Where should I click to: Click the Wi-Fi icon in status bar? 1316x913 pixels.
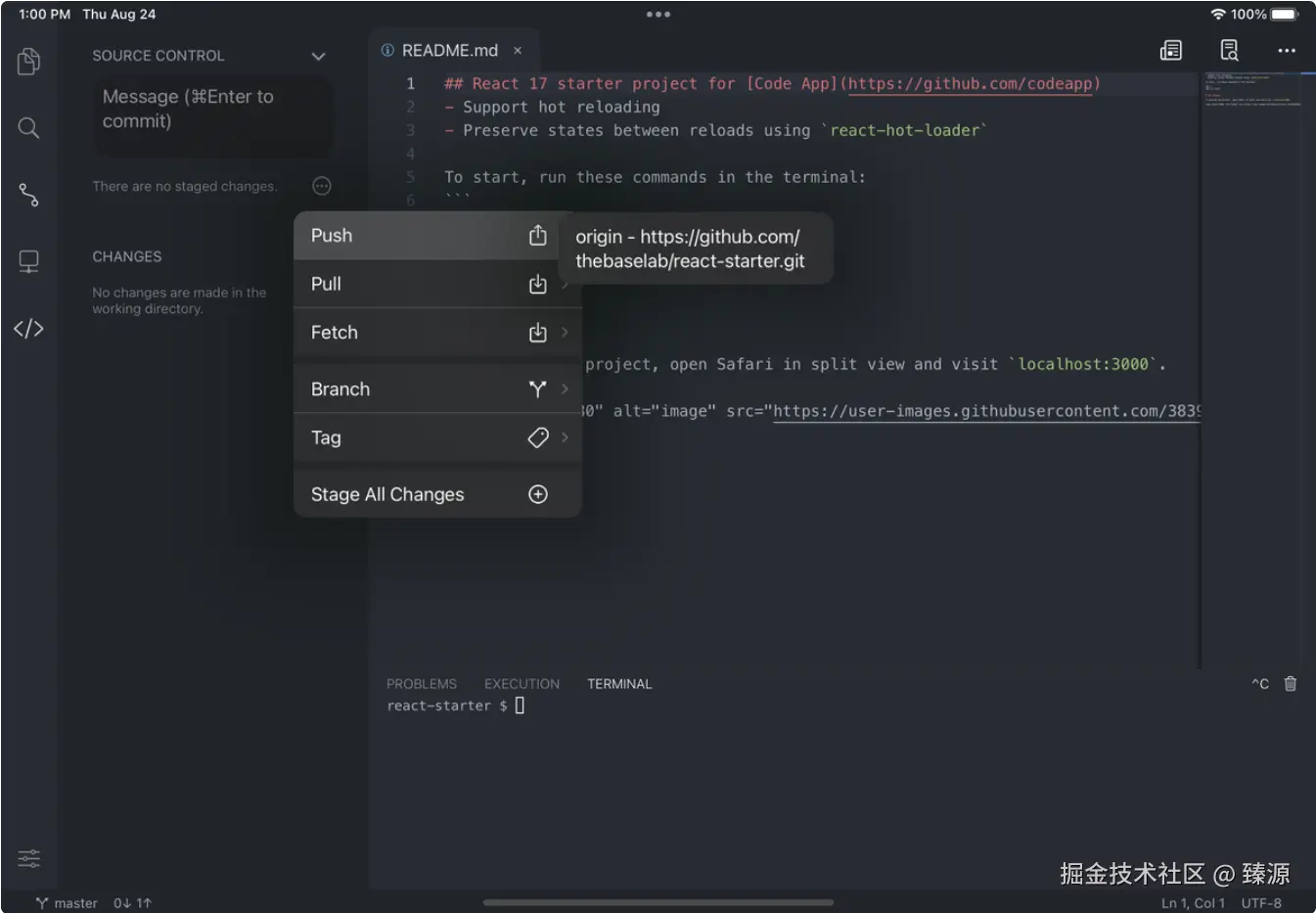pyautogui.click(x=1218, y=15)
